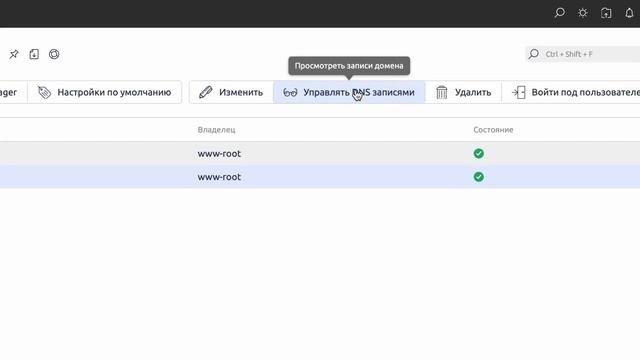Click the Настройки по умолчанию button
640x360 pixels.
point(104,92)
